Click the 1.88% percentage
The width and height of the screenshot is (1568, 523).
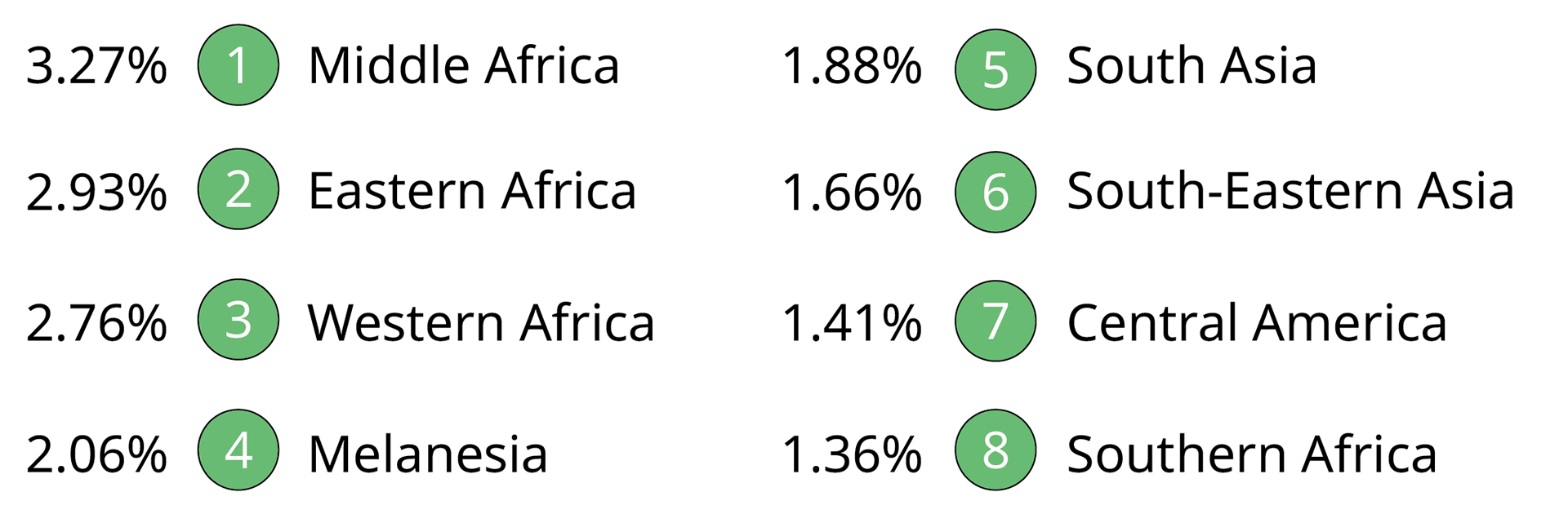tap(852, 66)
